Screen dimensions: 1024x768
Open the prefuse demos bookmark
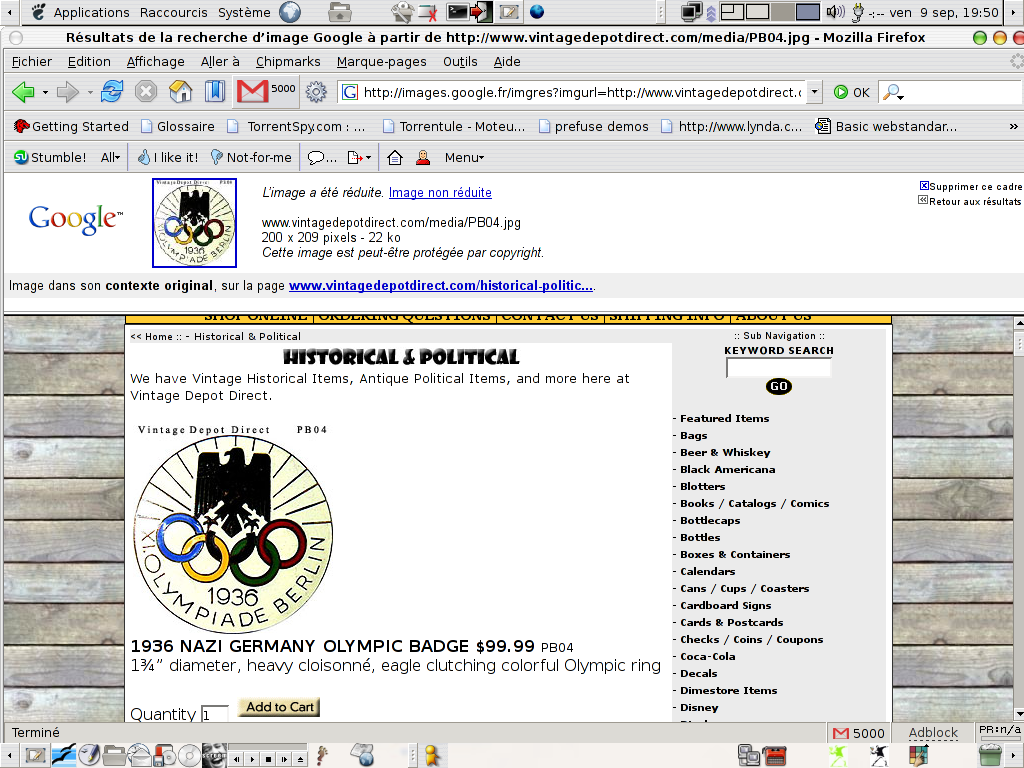click(594, 126)
